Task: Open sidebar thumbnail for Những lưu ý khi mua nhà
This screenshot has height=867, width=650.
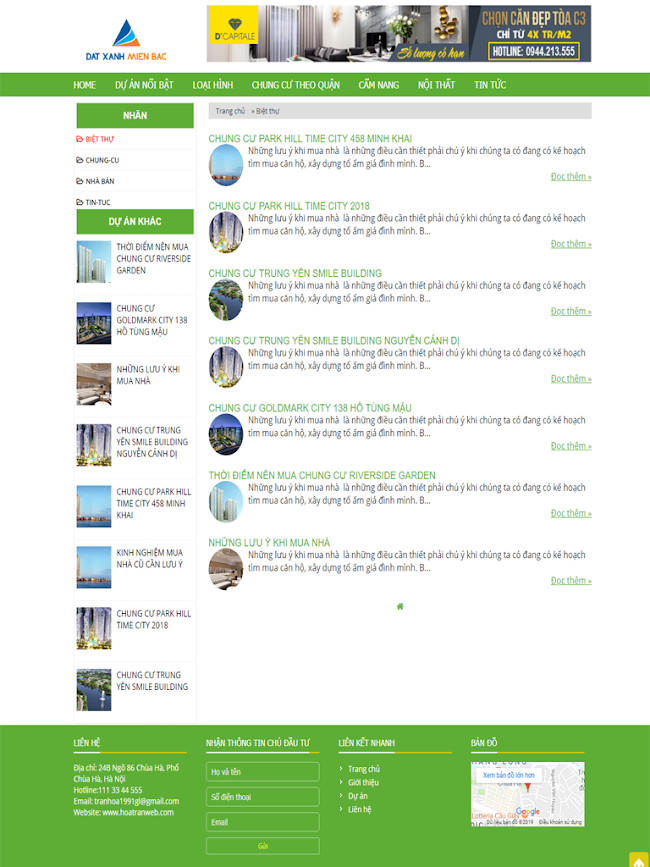Action: tap(94, 384)
